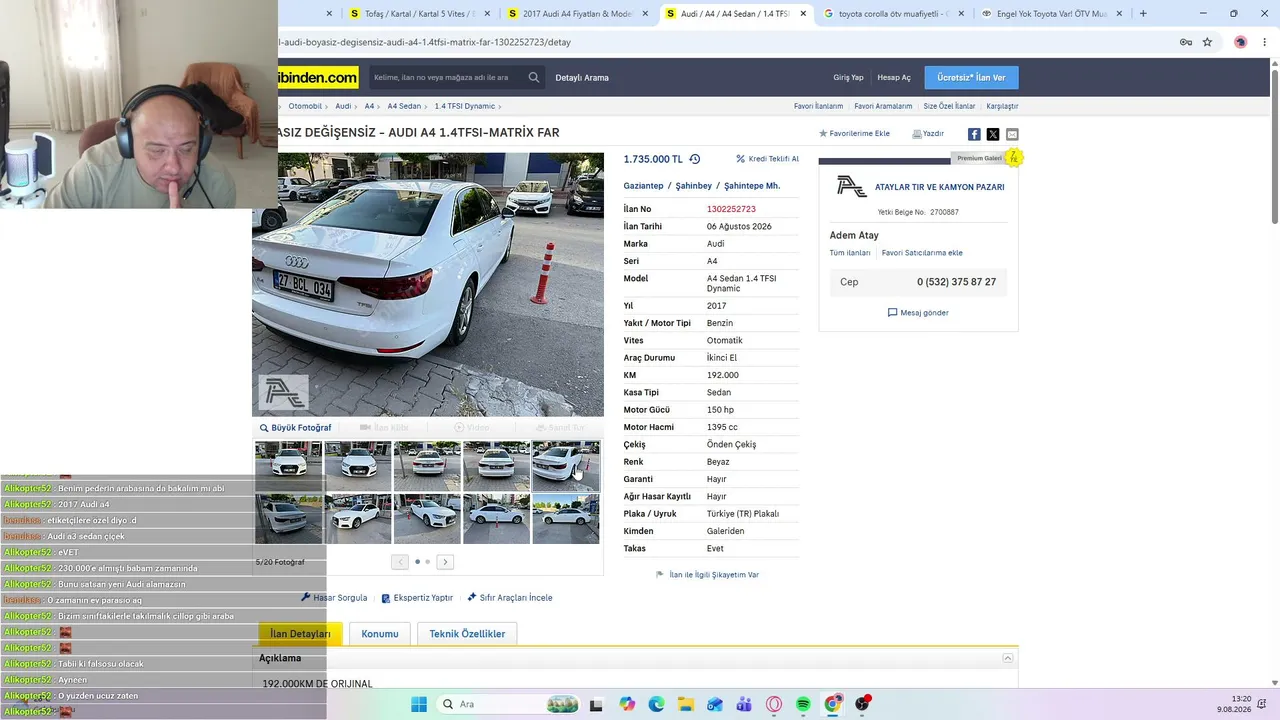
Task: Go to next photo thumbnail page
Action: [x=446, y=562]
